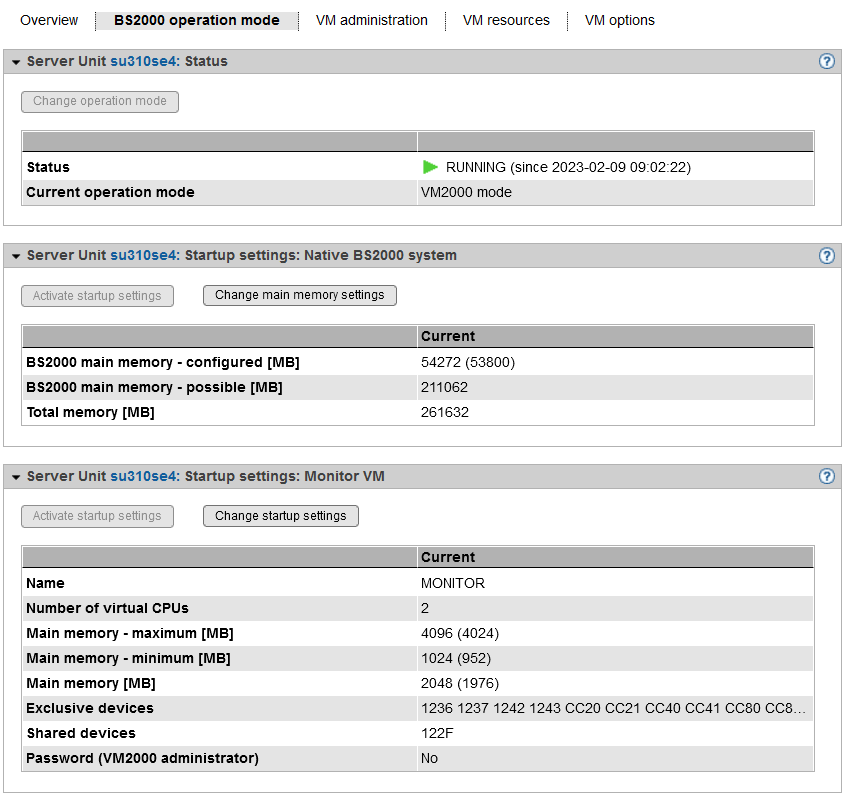
Task: Collapse the Monitor VM startup settings section
Action: coord(16,478)
